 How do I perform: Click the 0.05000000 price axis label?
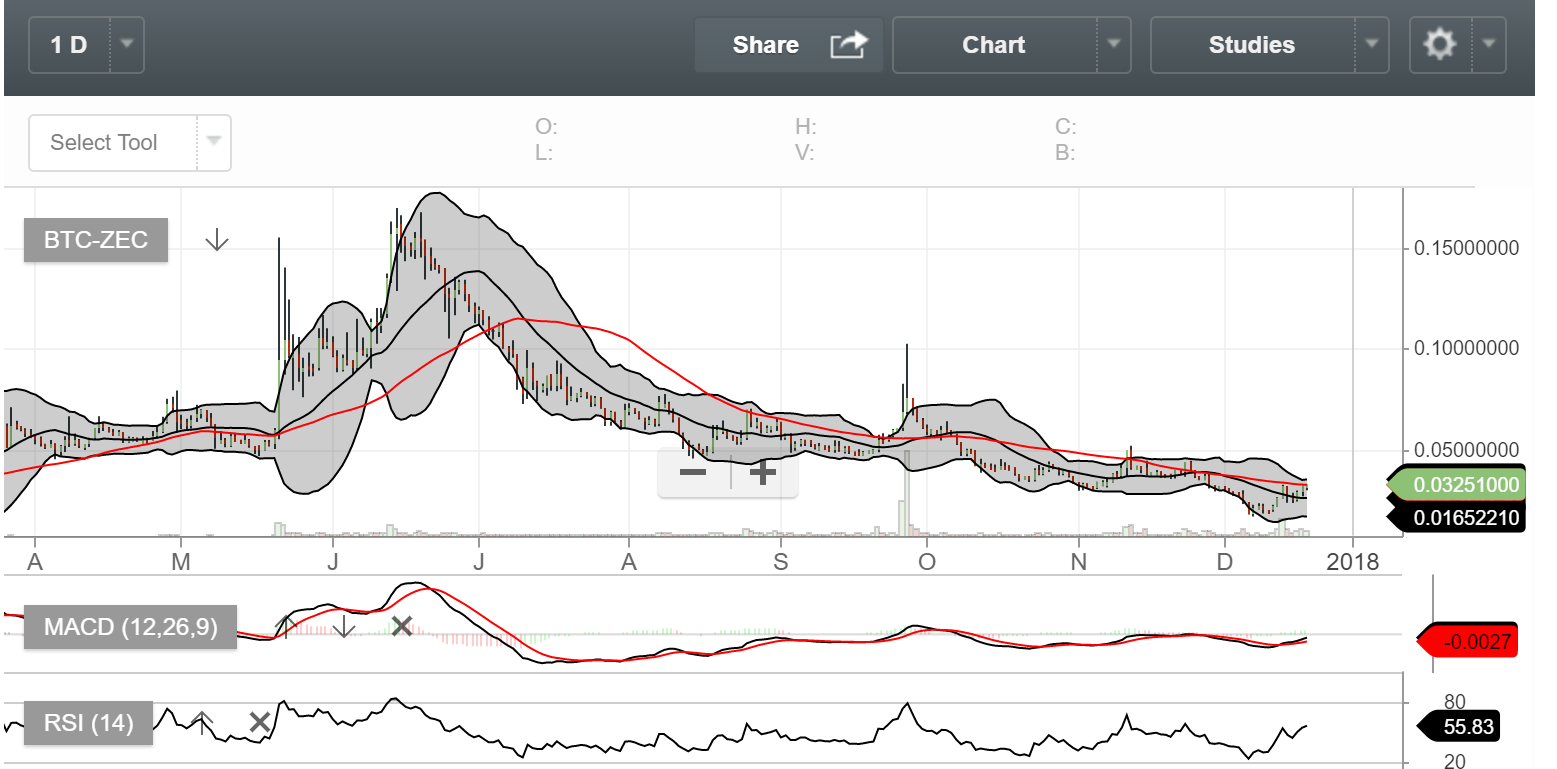(x=1466, y=449)
